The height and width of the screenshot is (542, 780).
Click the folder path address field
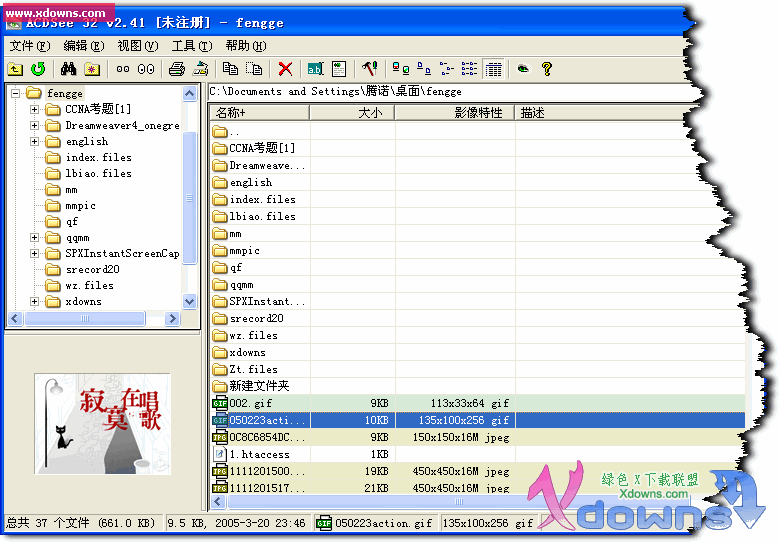pyautogui.click(x=448, y=91)
